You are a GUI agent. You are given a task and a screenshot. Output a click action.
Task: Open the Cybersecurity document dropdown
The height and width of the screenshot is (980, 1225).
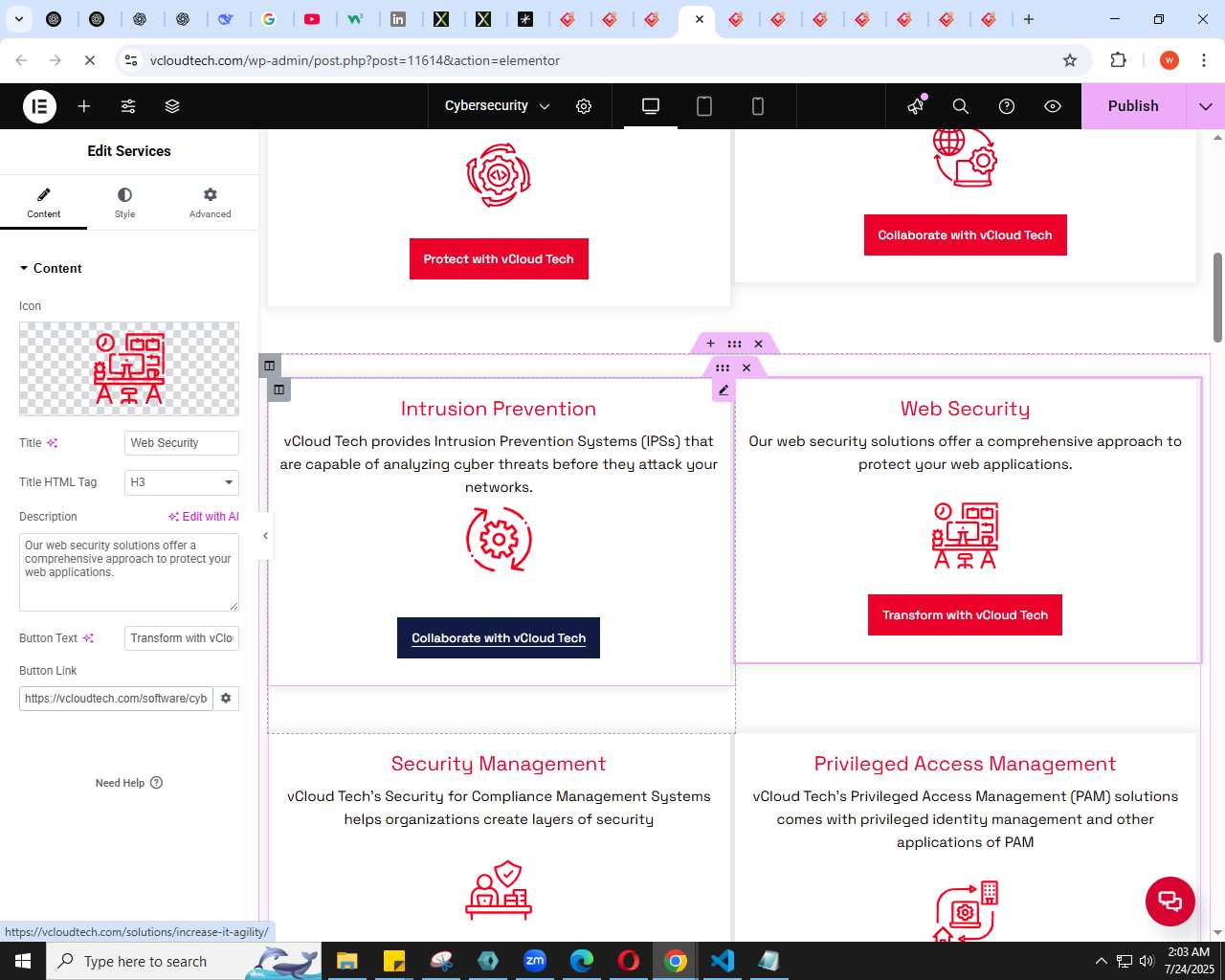click(497, 106)
